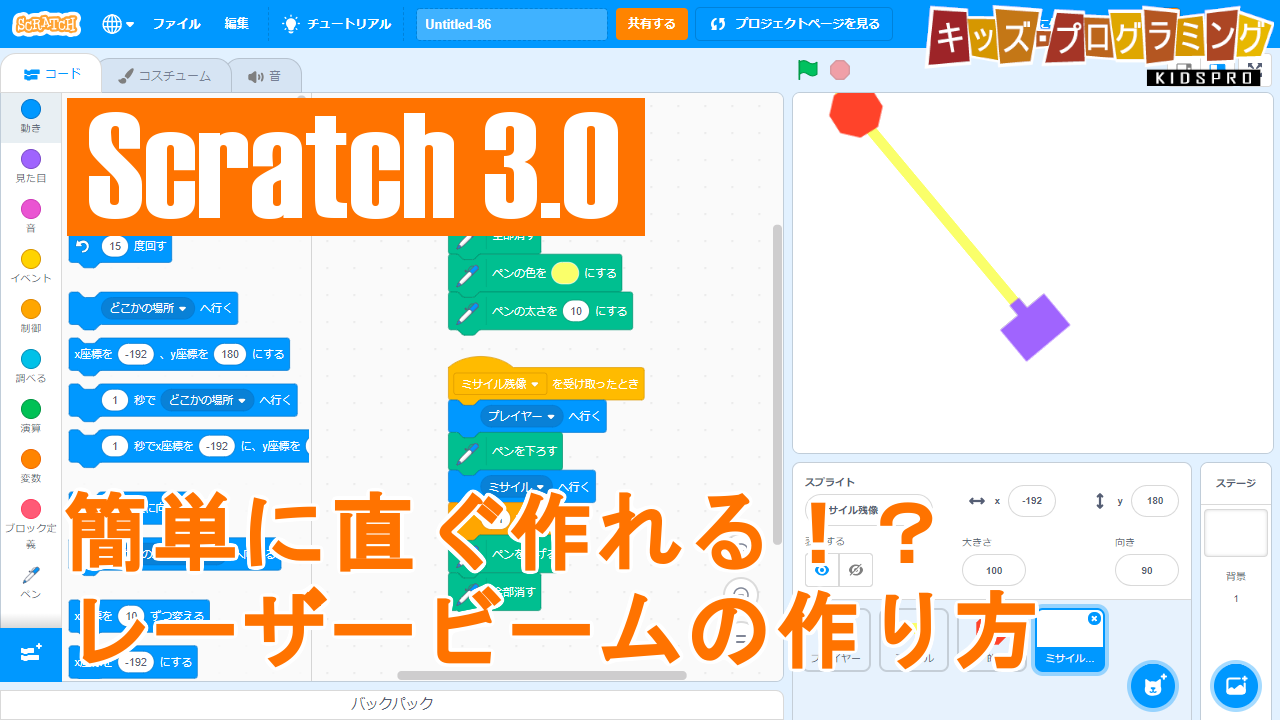Open ミサイル dropdown in へ行く block
Screen dimensions: 1280x720
[x=517, y=486]
